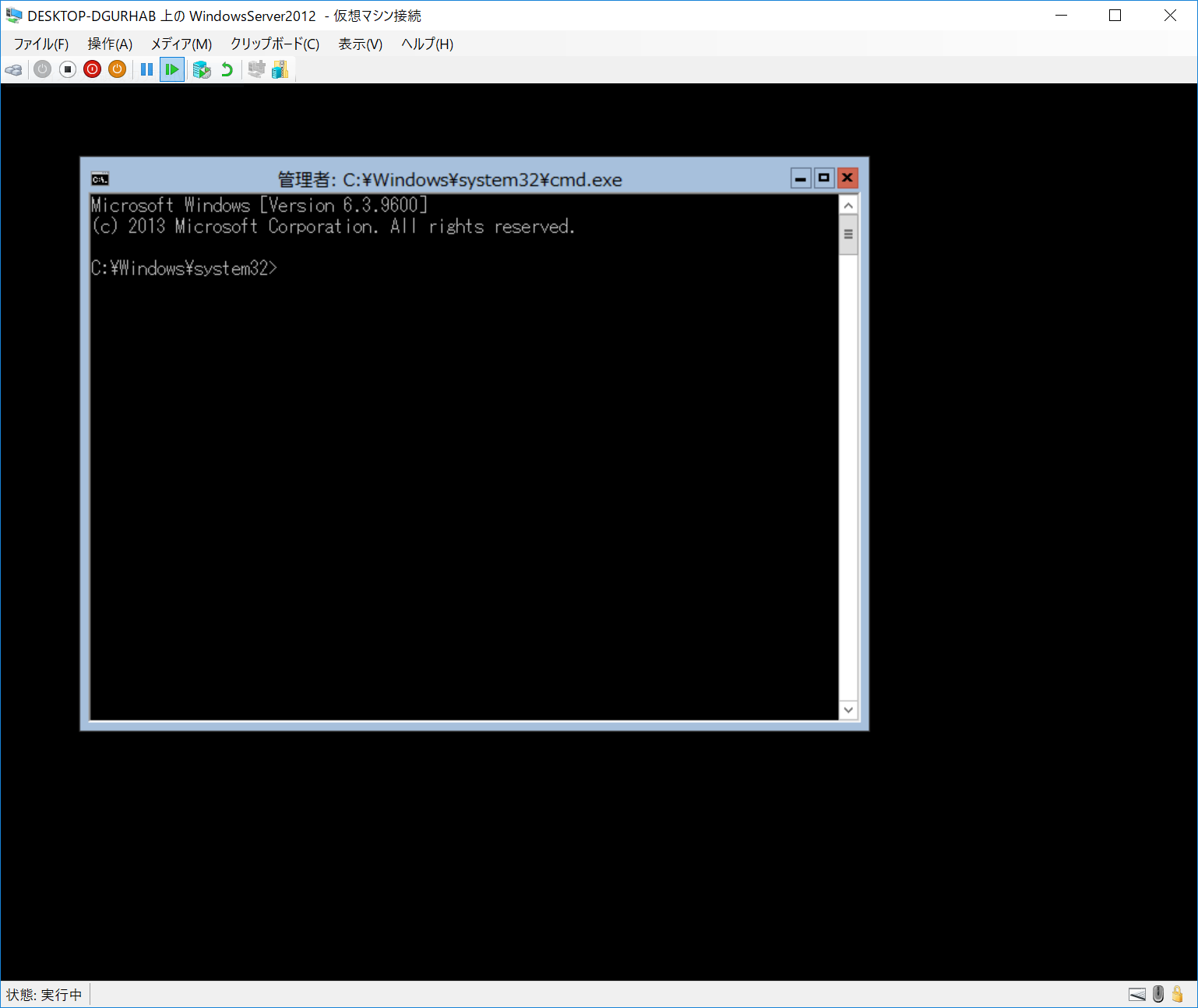This screenshot has width=1198, height=1008.
Task: Pause the running virtual machine
Action: 146,69
